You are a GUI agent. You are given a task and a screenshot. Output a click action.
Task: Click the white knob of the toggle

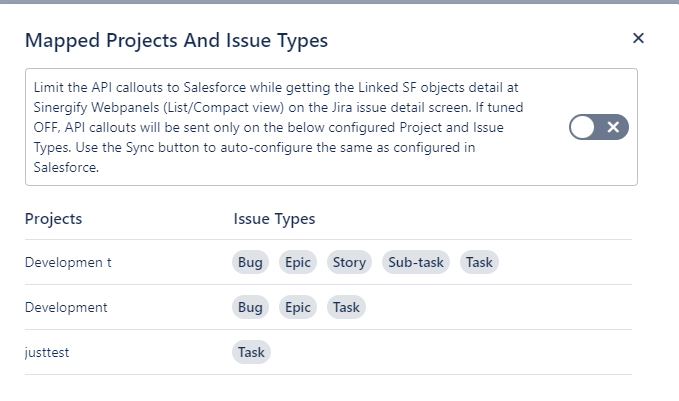point(582,127)
